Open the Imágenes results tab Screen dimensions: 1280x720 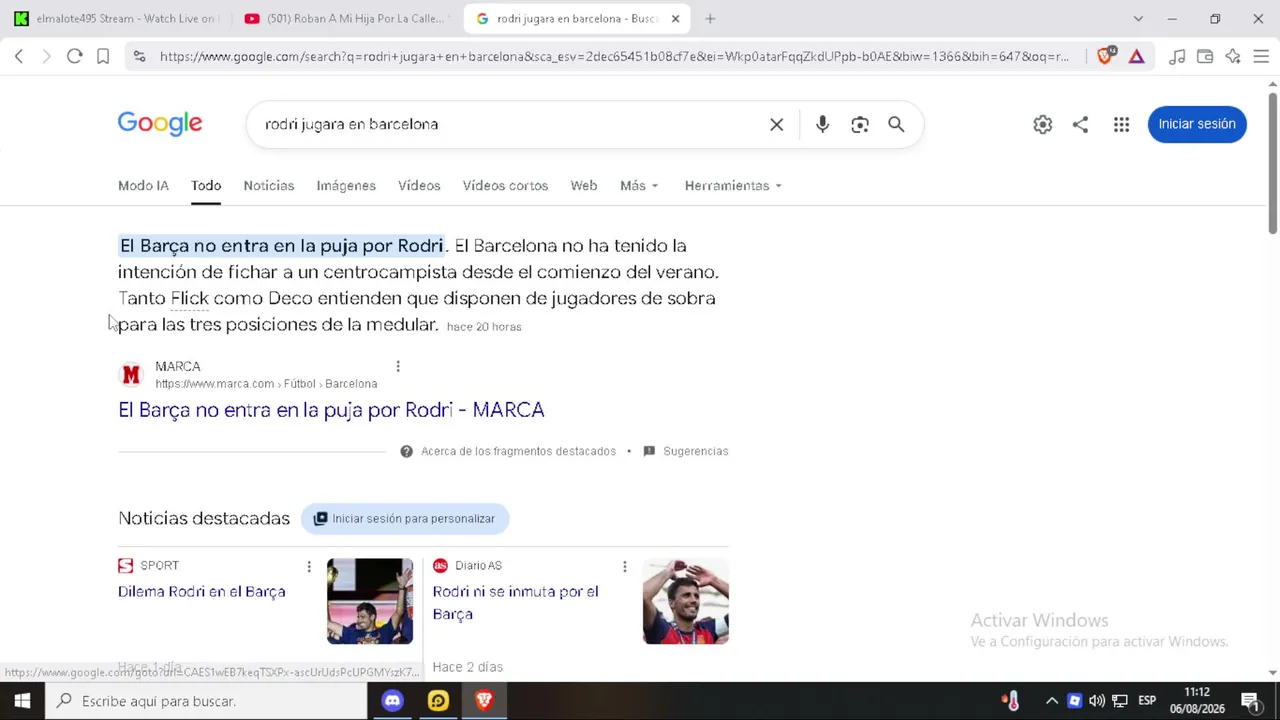point(346,186)
